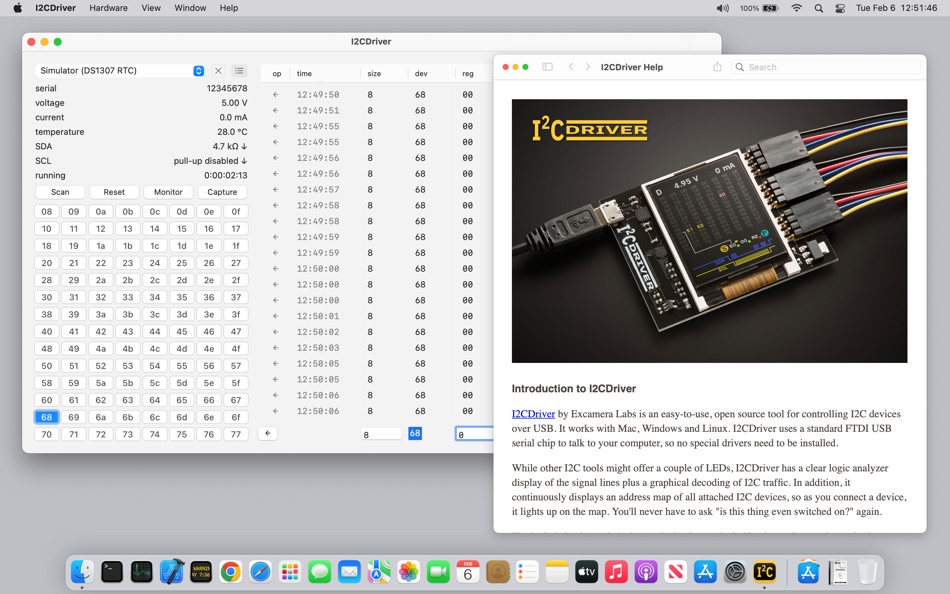Open Google Chrome from the dock
The image size is (950, 594).
231,572
